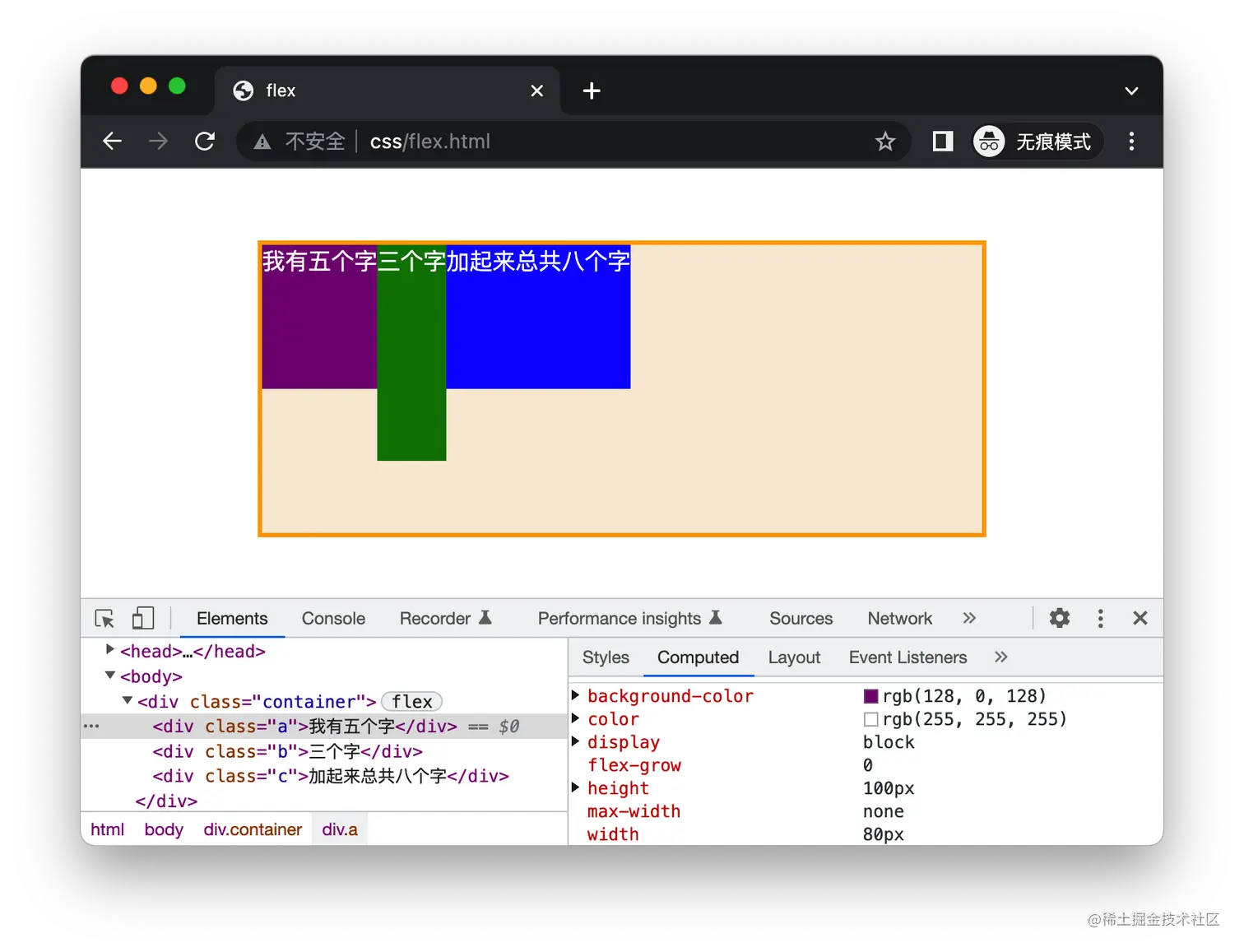
Task: Select the Computed sidebar tab
Action: (698, 657)
